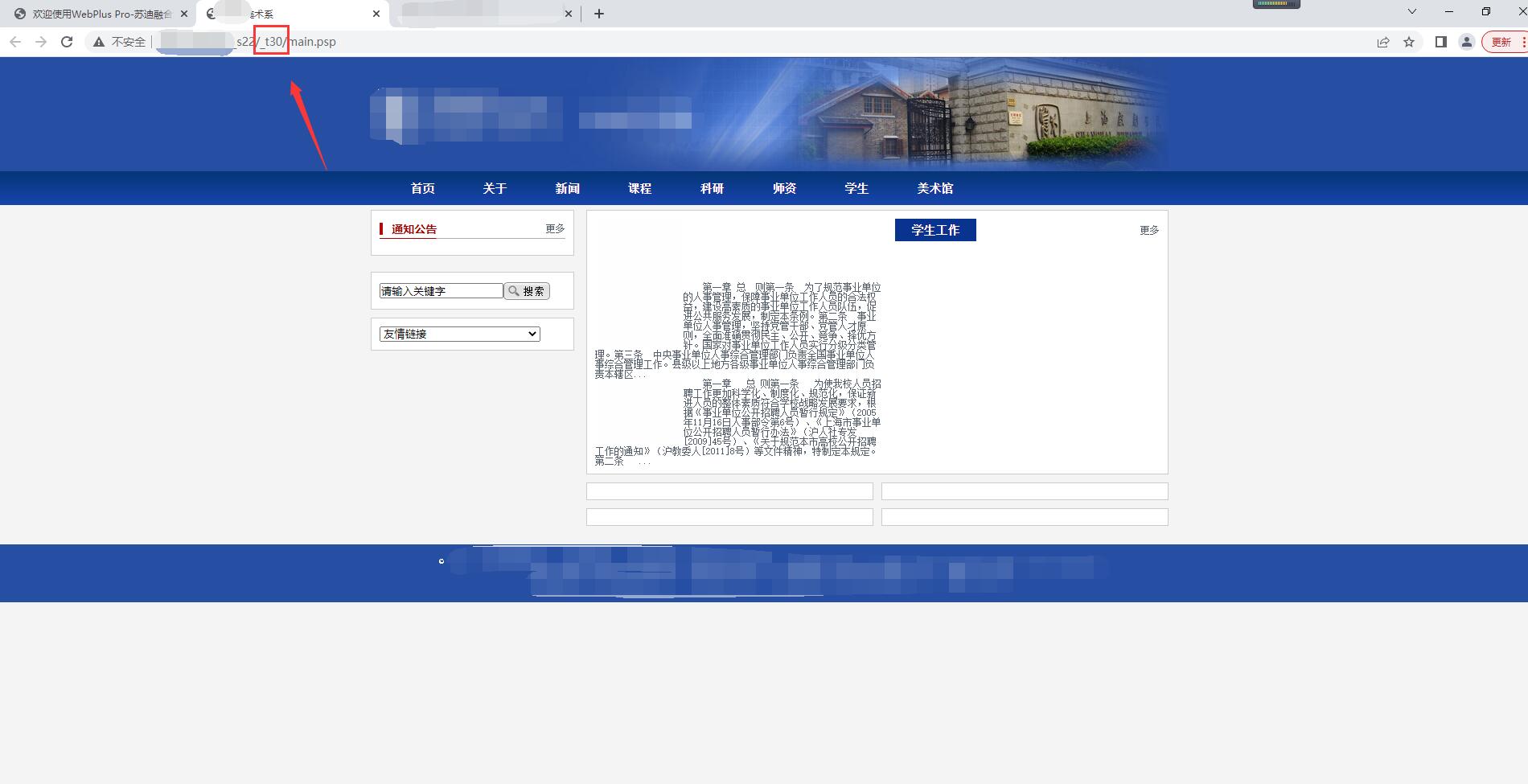Click the browser forward arrow
Image resolution: width=1528 pixels, height=784 pixels.
41,42
